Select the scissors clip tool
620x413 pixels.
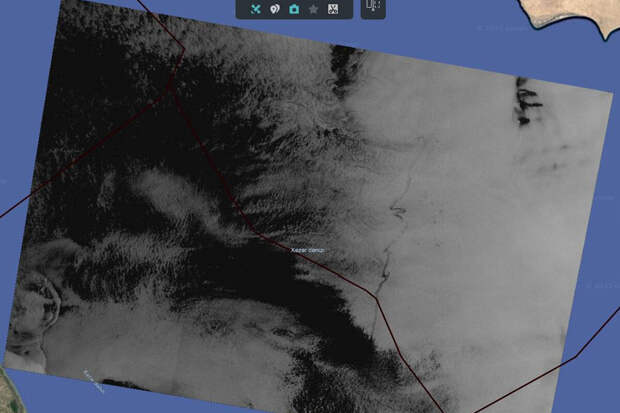coord(333,9)
